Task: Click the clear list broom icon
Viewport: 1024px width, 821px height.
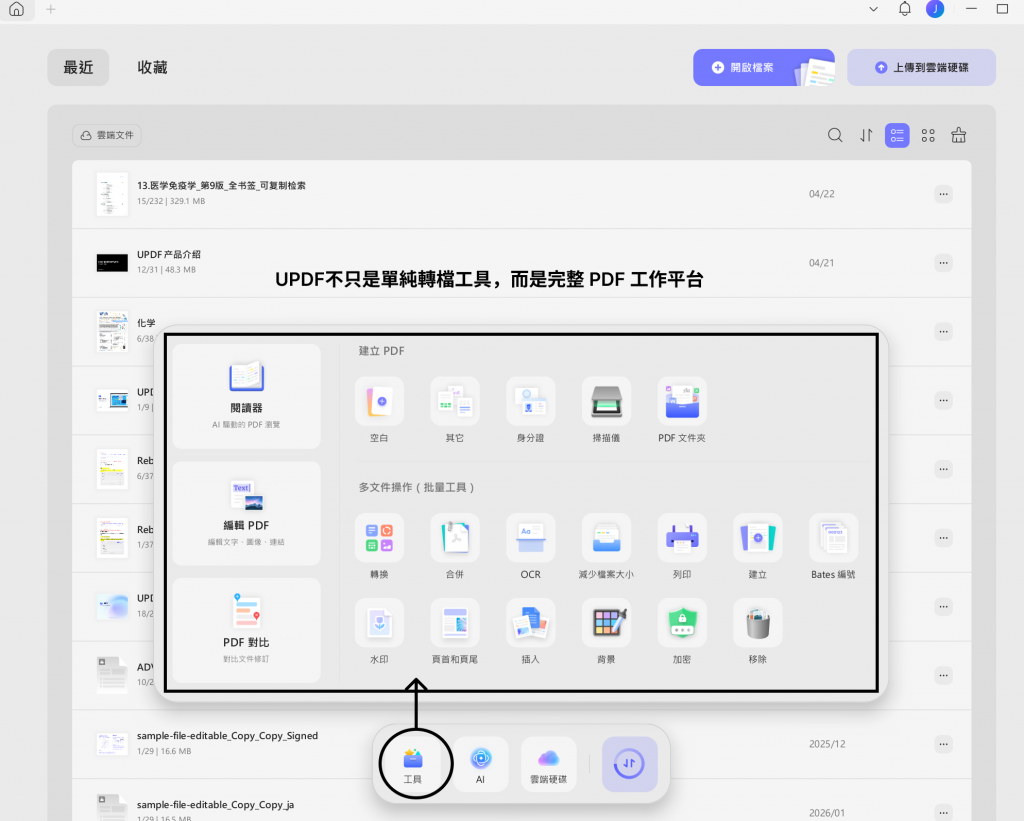Action: pos(959,135)
